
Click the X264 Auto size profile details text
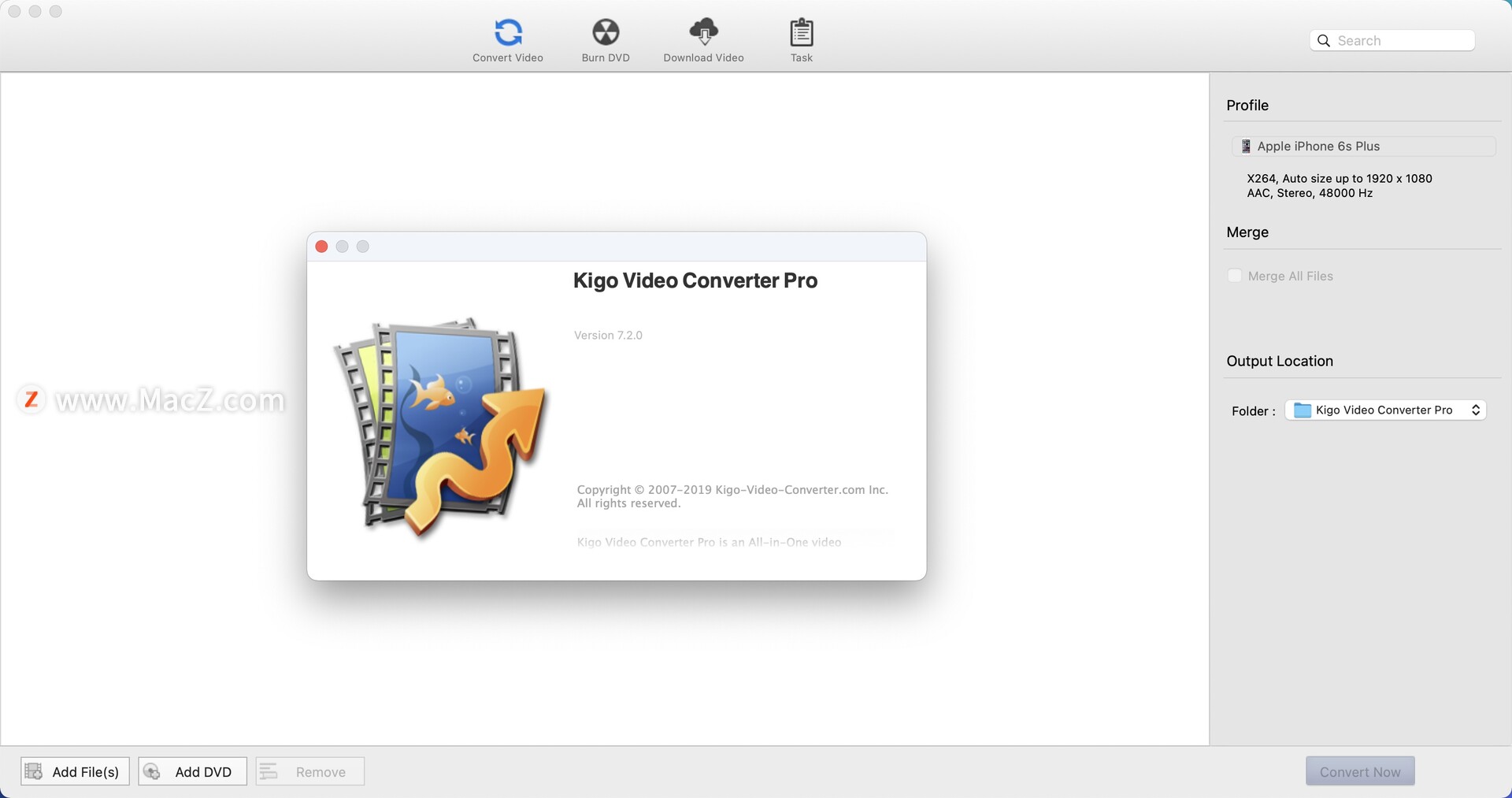point(1340,179)
